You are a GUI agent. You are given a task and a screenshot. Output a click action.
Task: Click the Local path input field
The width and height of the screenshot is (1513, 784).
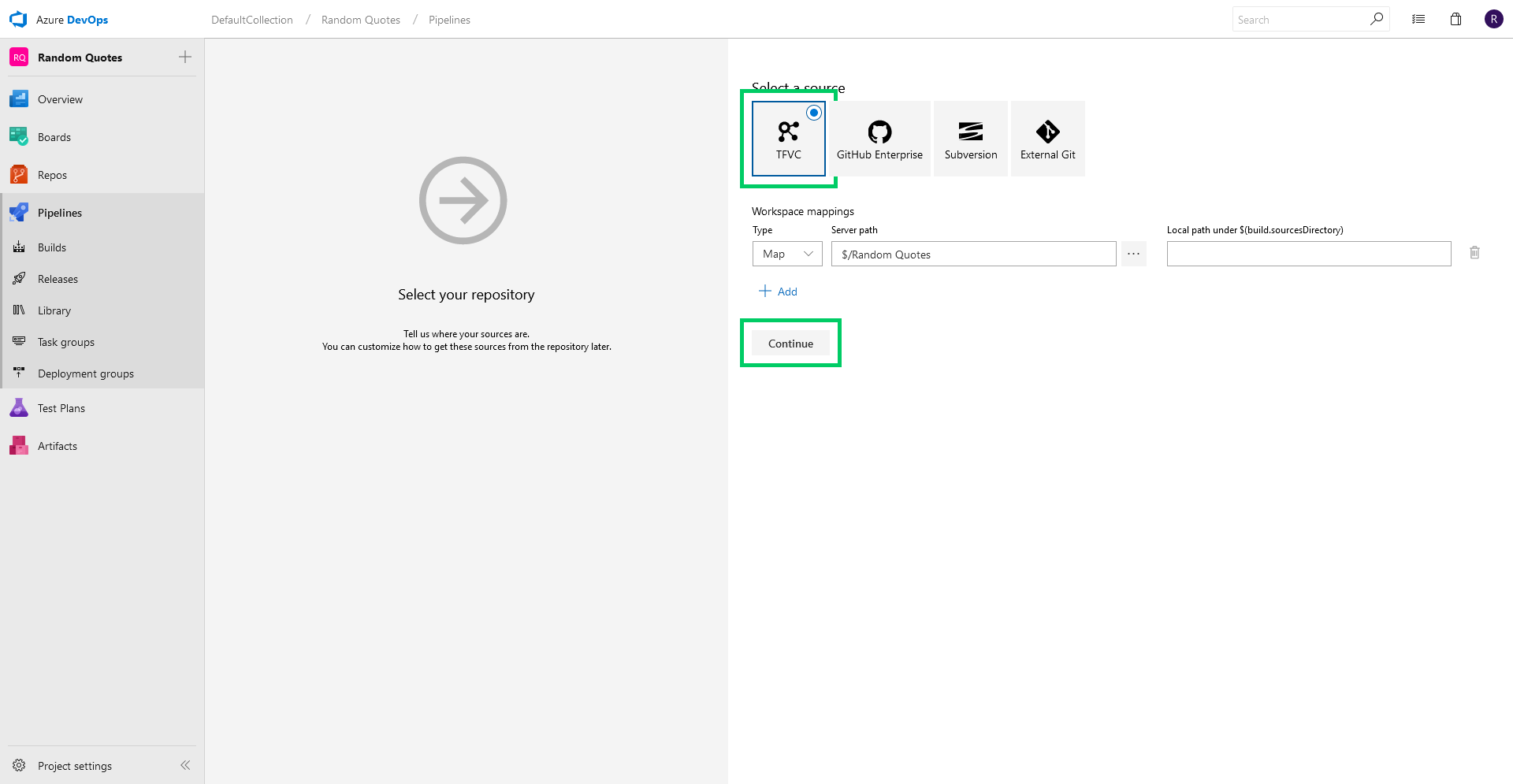[1309, 254]
